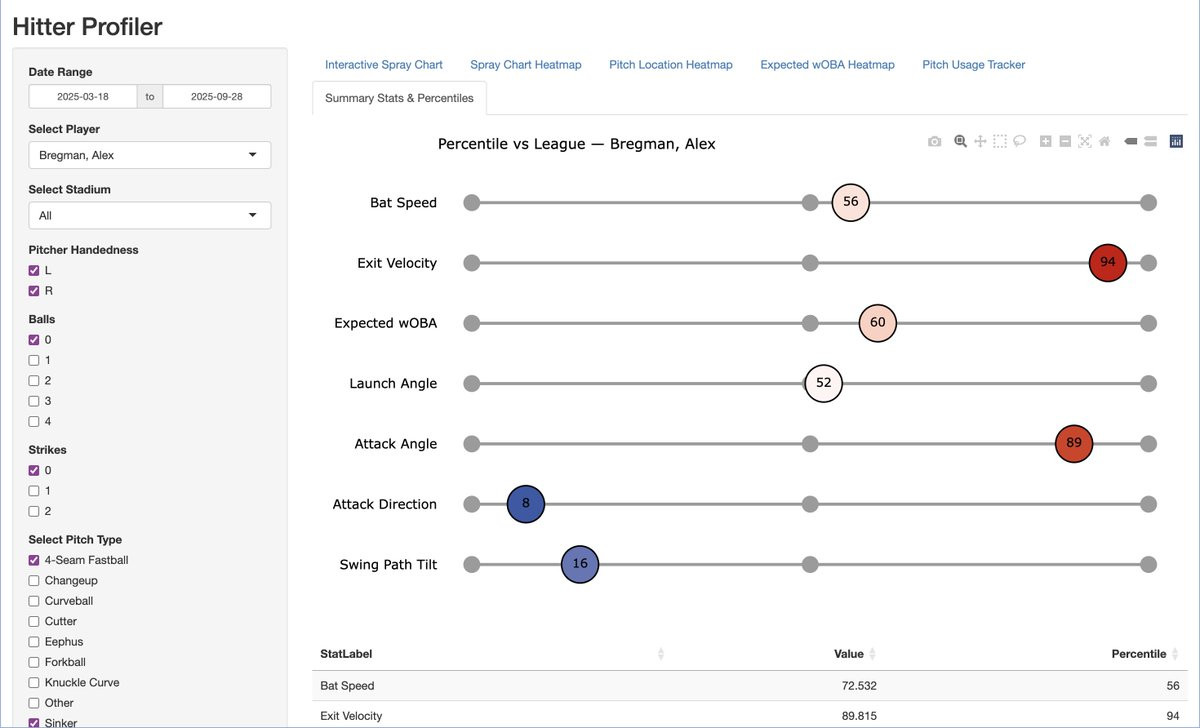Choose the Box Select tool
1200x728 pixels.
(1000, 142)
